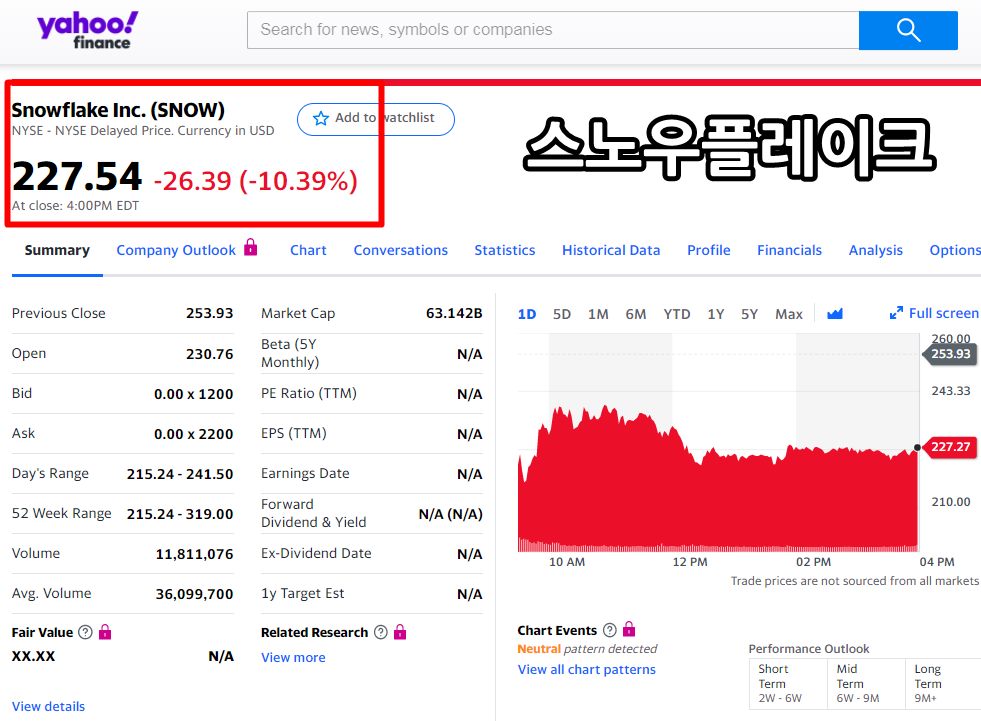Click the full screen expand arrows icon
Viewport: 981px width, 721px height.
point(896,313)
